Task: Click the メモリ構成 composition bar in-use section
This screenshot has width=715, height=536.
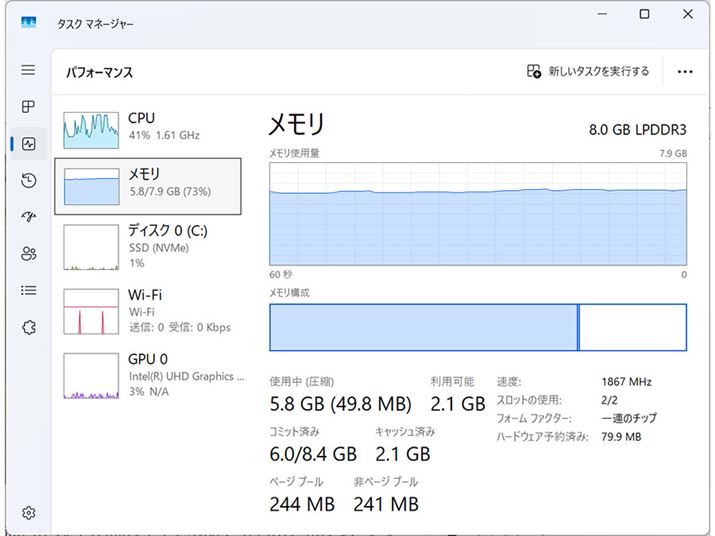Action: [x=424, y=327]
